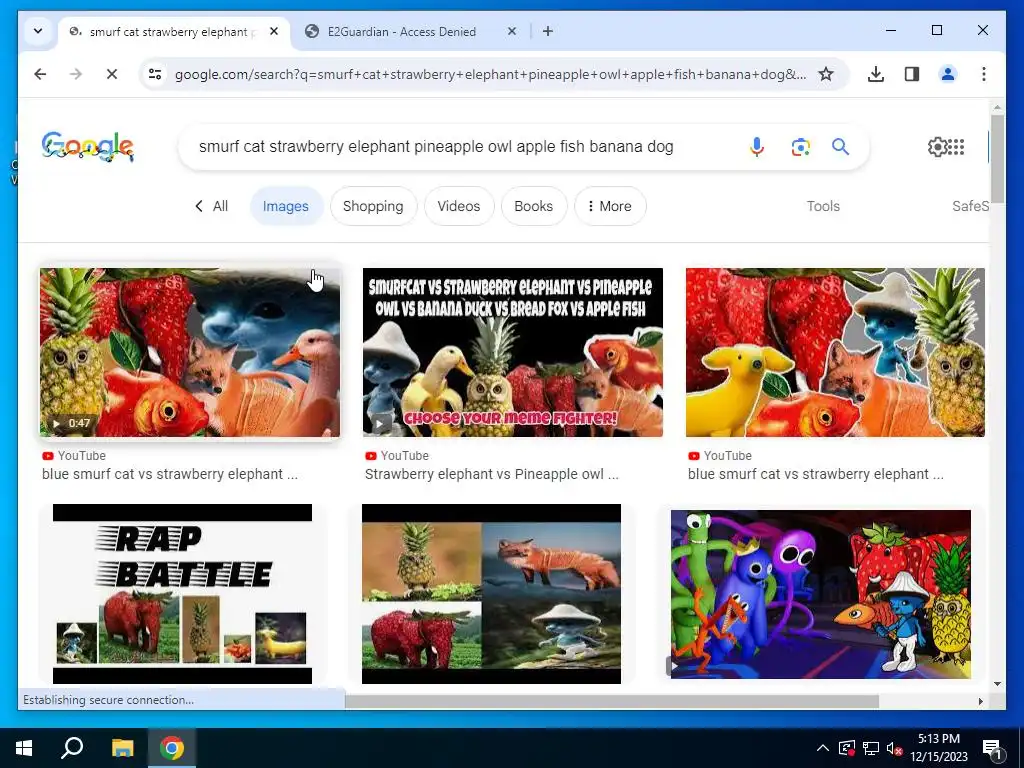This screenshot has width=1024, height=768.
Task: Open the taskbar clock showing 5:13 PM
Action: (939, 748)
